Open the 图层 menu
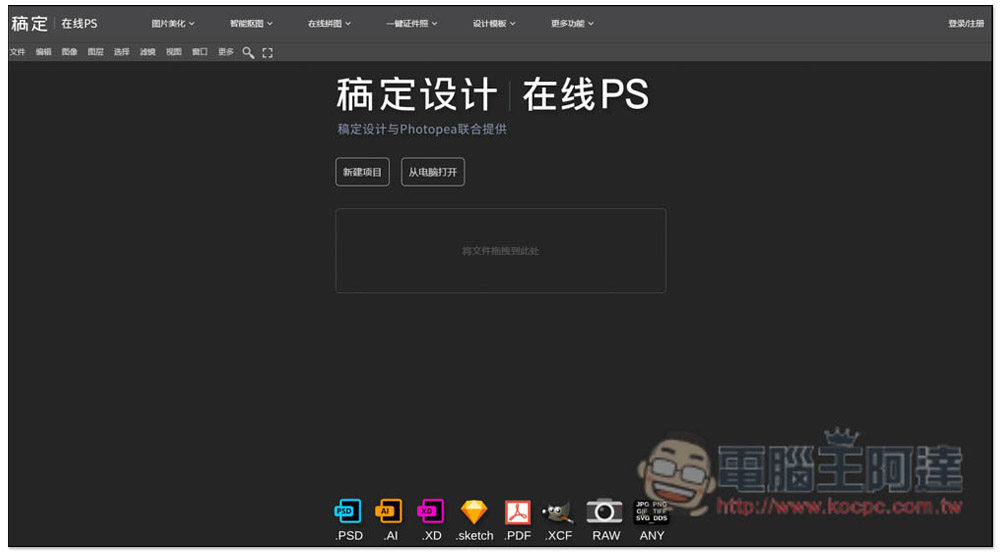This screenshot has width=1000, height=553. tap(96, 52)
